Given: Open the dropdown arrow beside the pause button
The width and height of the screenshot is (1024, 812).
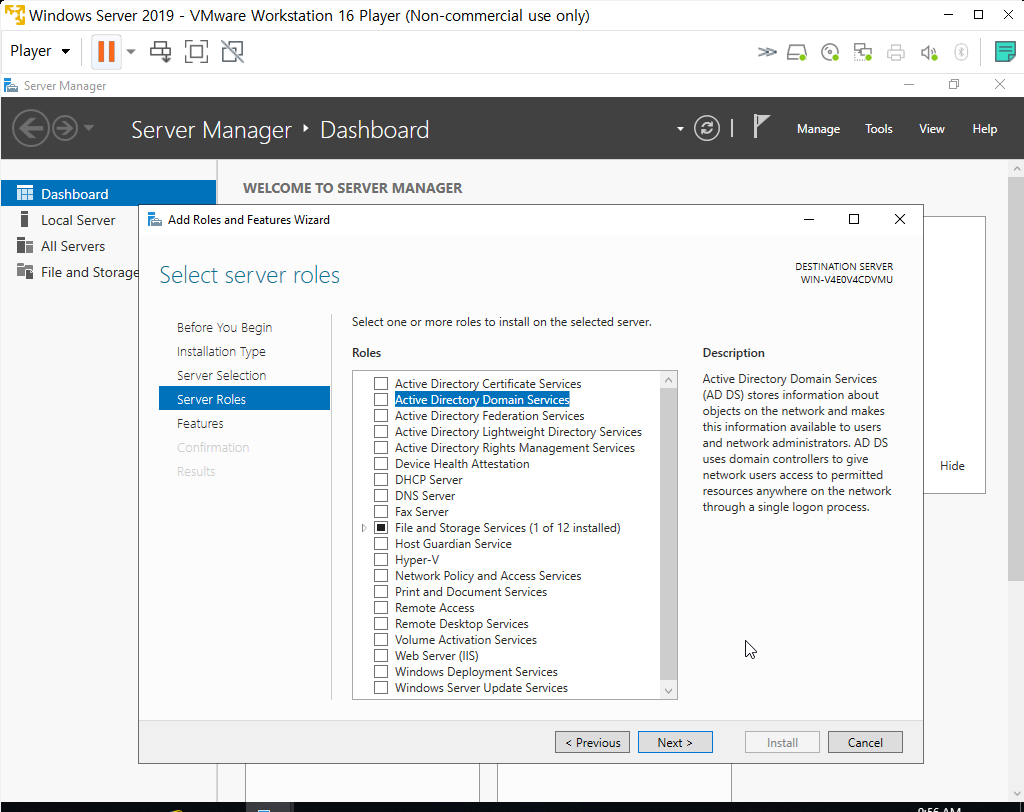Looking at the screenshot, I should click(131, 52).
